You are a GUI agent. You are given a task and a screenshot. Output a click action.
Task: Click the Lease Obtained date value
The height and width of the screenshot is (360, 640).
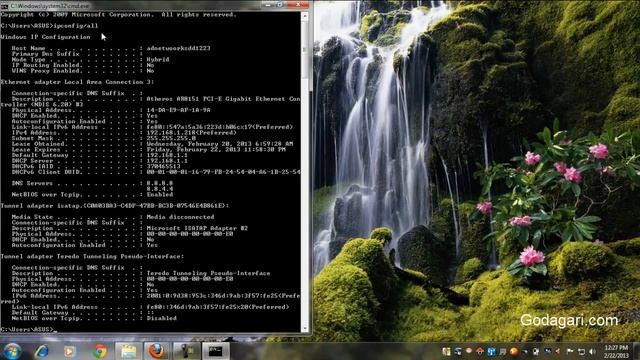click(x=220, y=144)
